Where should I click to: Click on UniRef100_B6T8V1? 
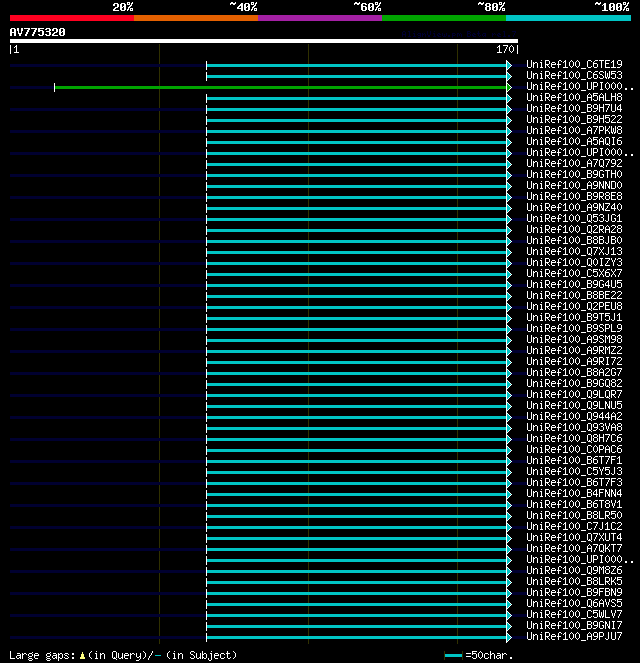pyautogui.click(x=574, y=504)
